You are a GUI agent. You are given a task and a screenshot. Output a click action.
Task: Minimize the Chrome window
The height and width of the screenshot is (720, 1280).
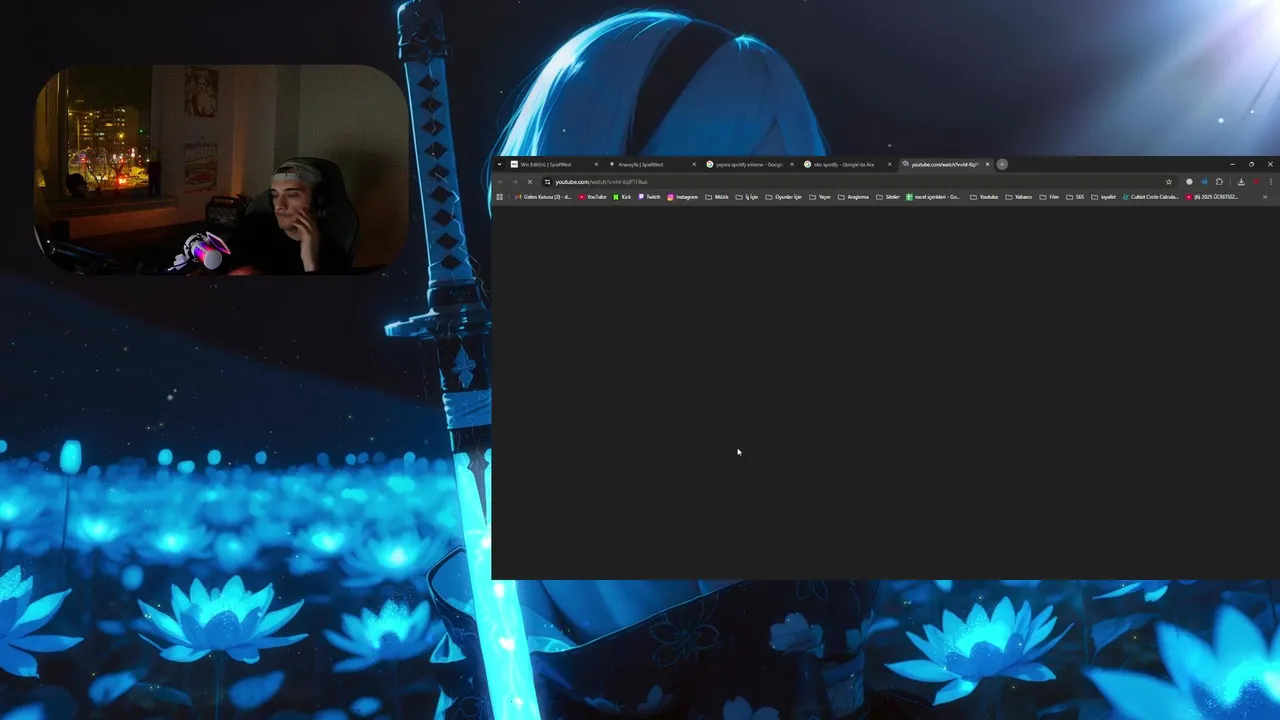coord(1232,164)
